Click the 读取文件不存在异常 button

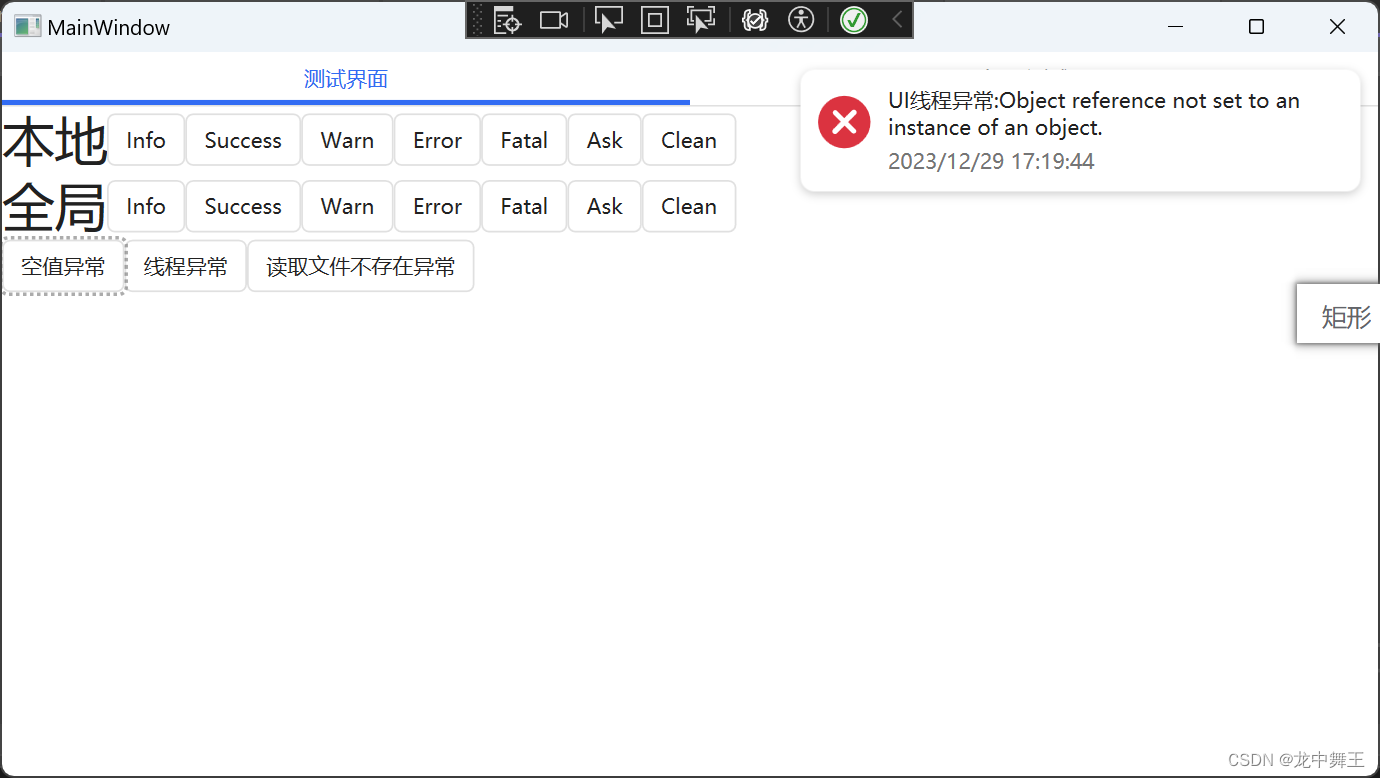pos(361,266)
